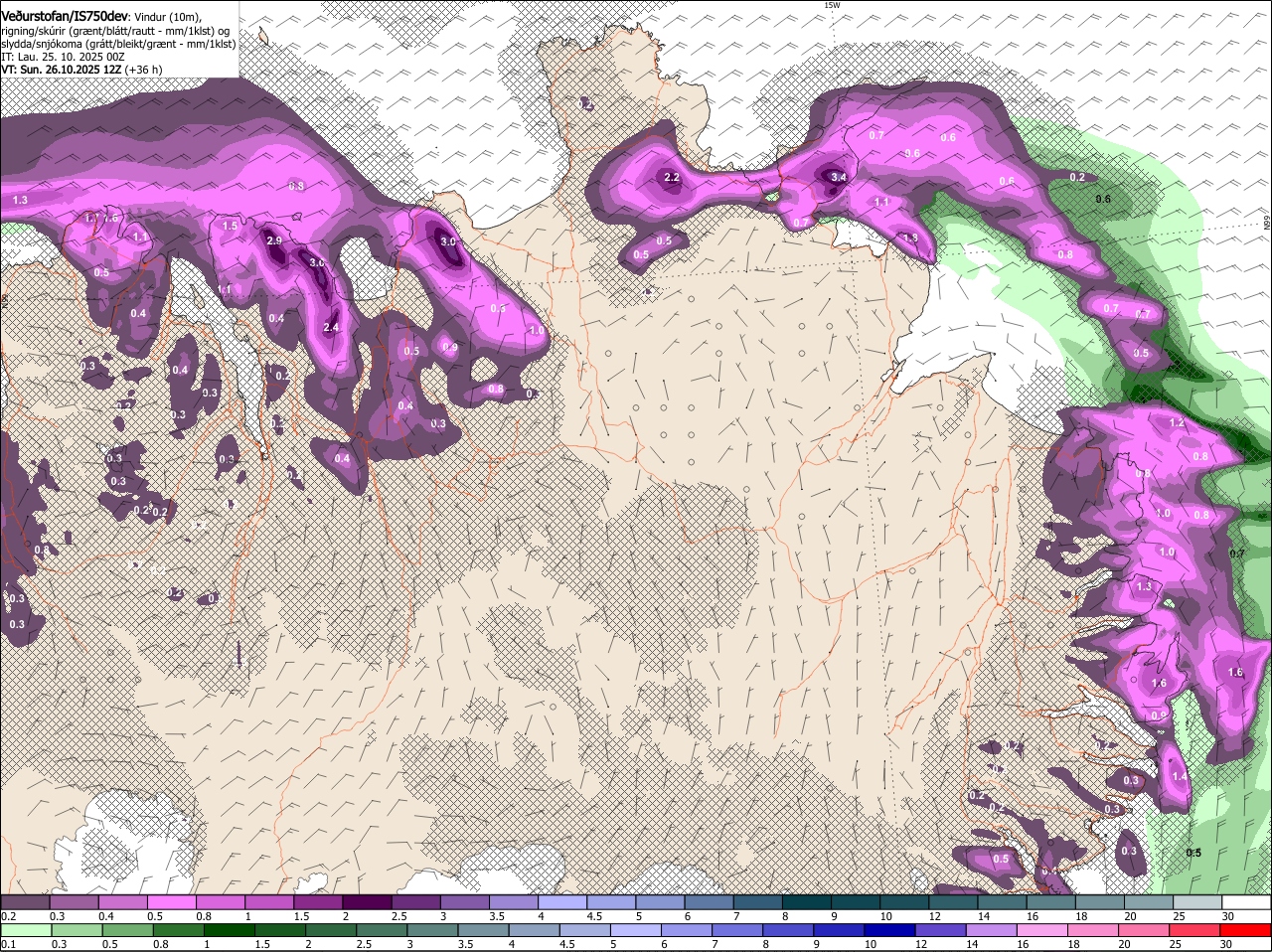The image size is (1272, 952).
Task: Click the pale green 0.1 swatch in green legend row
Action: tap(25, 930)
